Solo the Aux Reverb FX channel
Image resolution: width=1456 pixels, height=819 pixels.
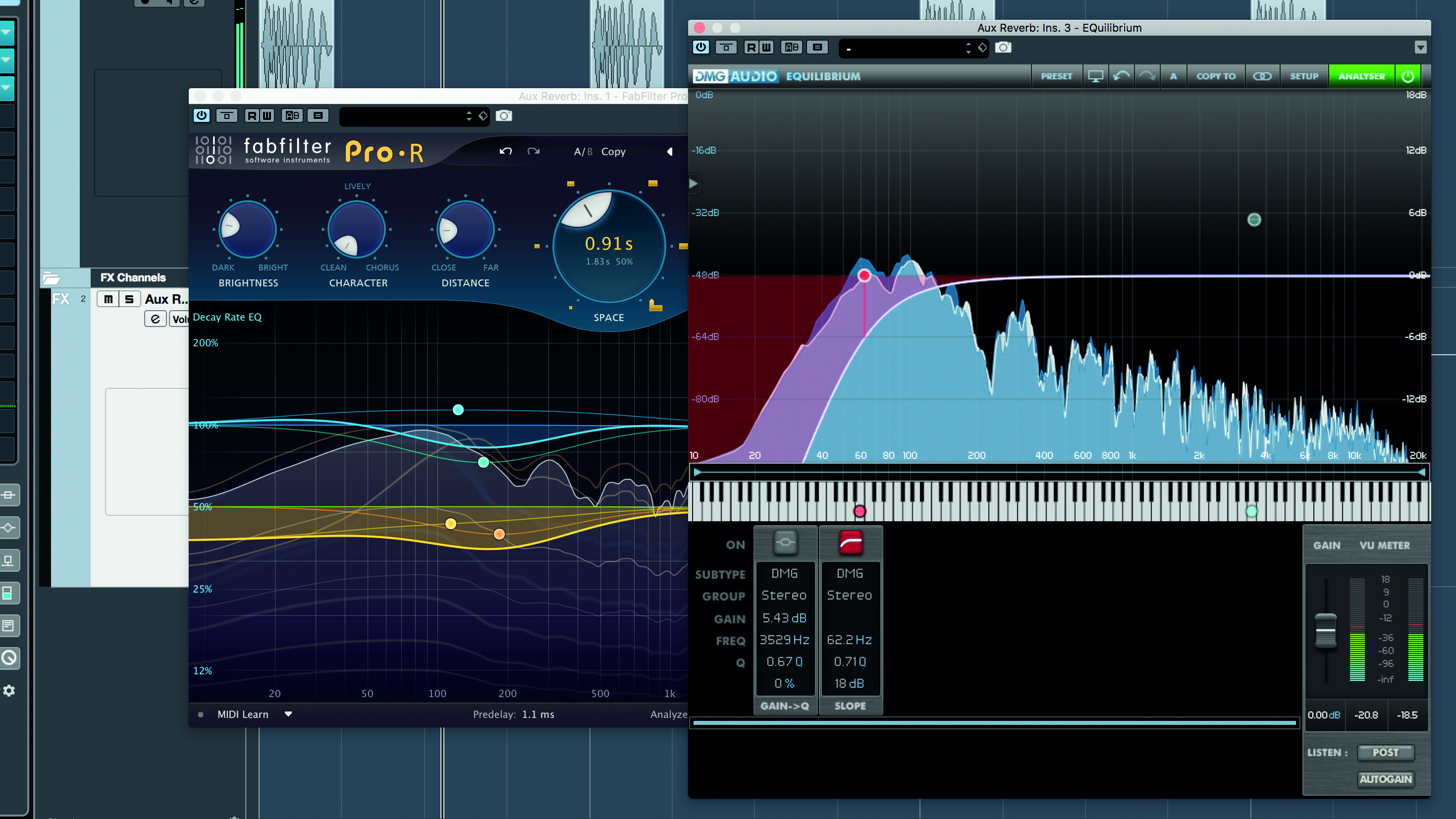[x=129, y=299]
